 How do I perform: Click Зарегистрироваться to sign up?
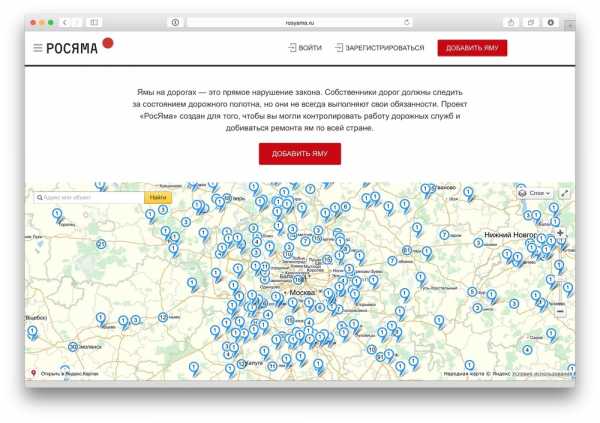380,48
